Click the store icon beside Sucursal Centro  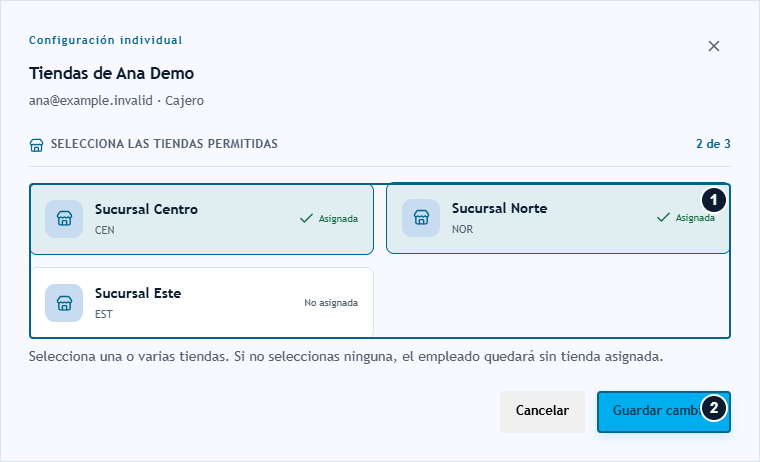pyautogui.click(x=64, y=219)
